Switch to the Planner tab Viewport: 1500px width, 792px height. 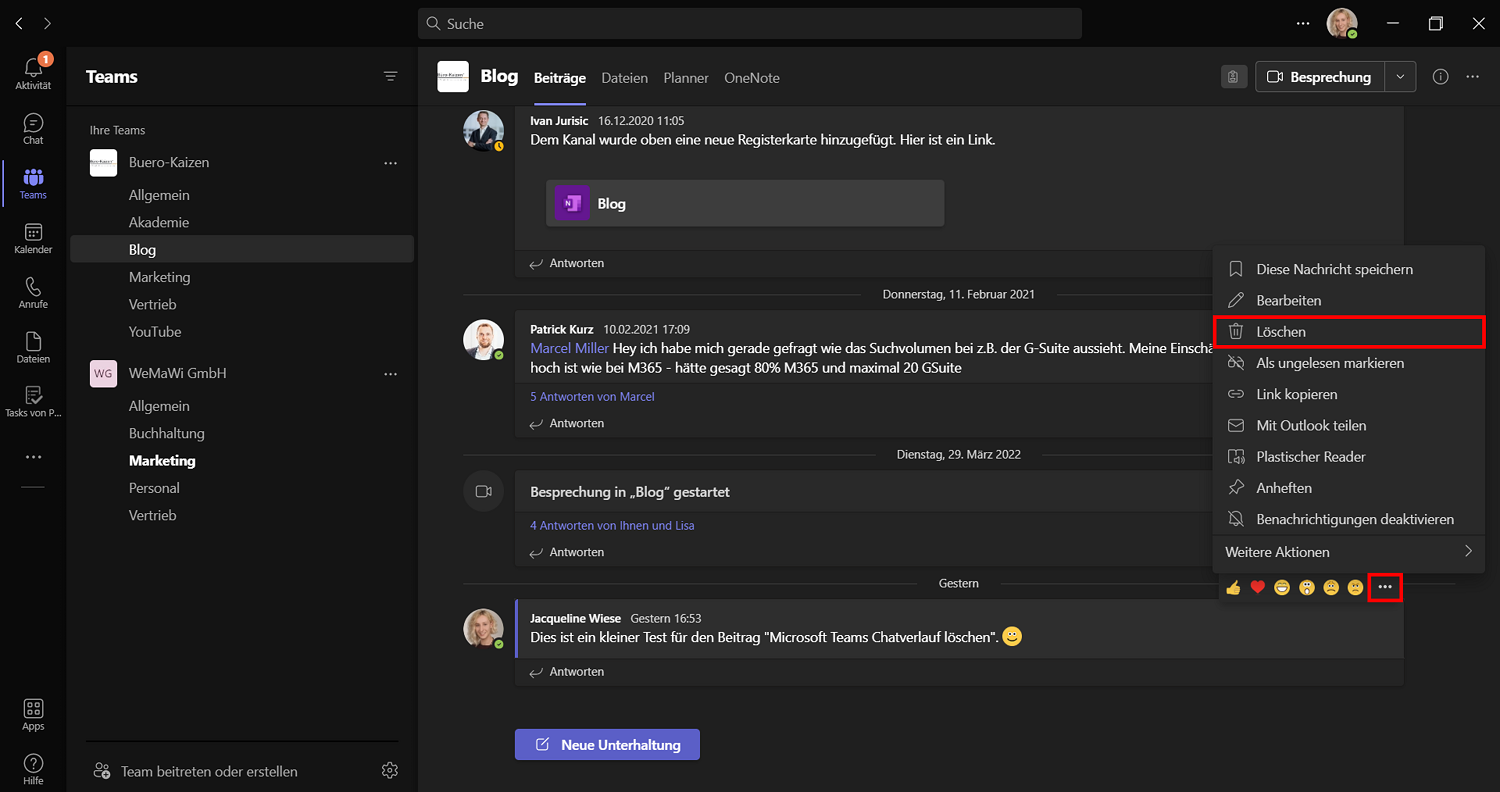(x=686, y=78)
